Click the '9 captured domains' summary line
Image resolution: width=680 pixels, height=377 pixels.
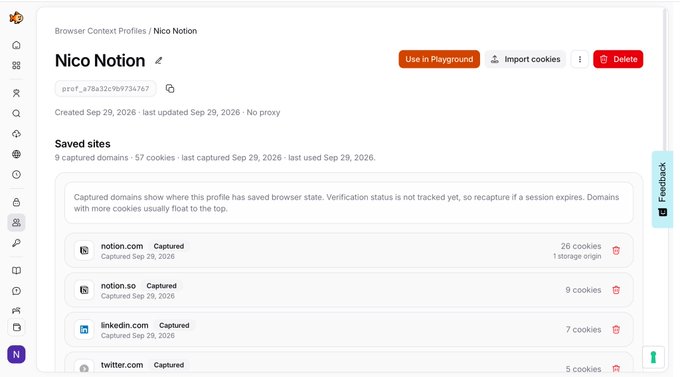point(215,157)
